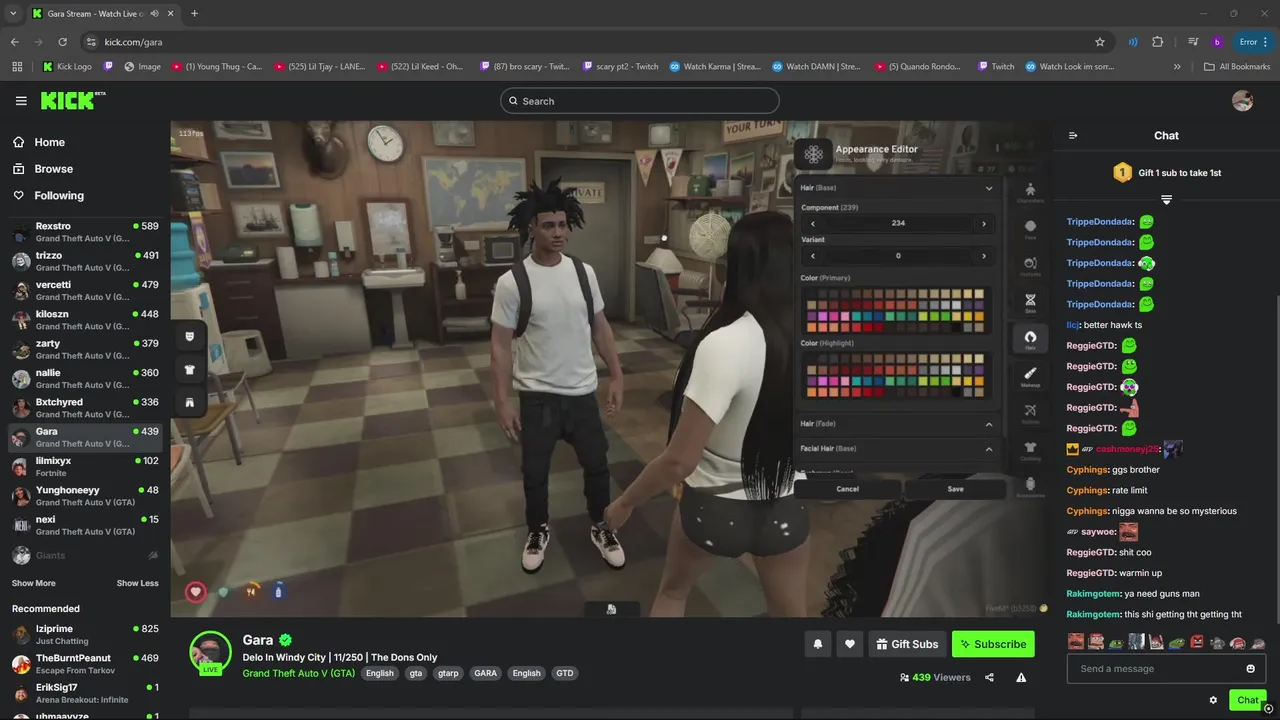Click the Kick search field
1280x720 pixels.
coord(640,101)
